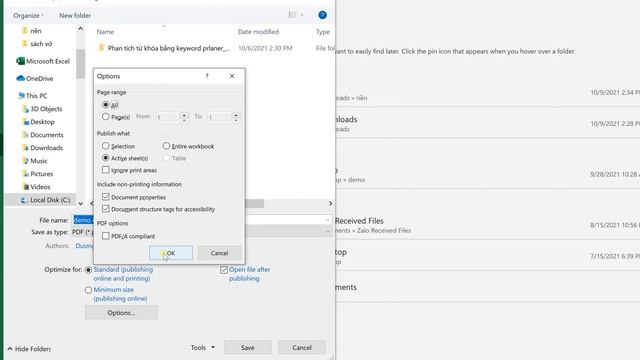This screenshot has width=640, height=360.
Task: Click the view layout icon in the toolbar
Action: (292, 15)
